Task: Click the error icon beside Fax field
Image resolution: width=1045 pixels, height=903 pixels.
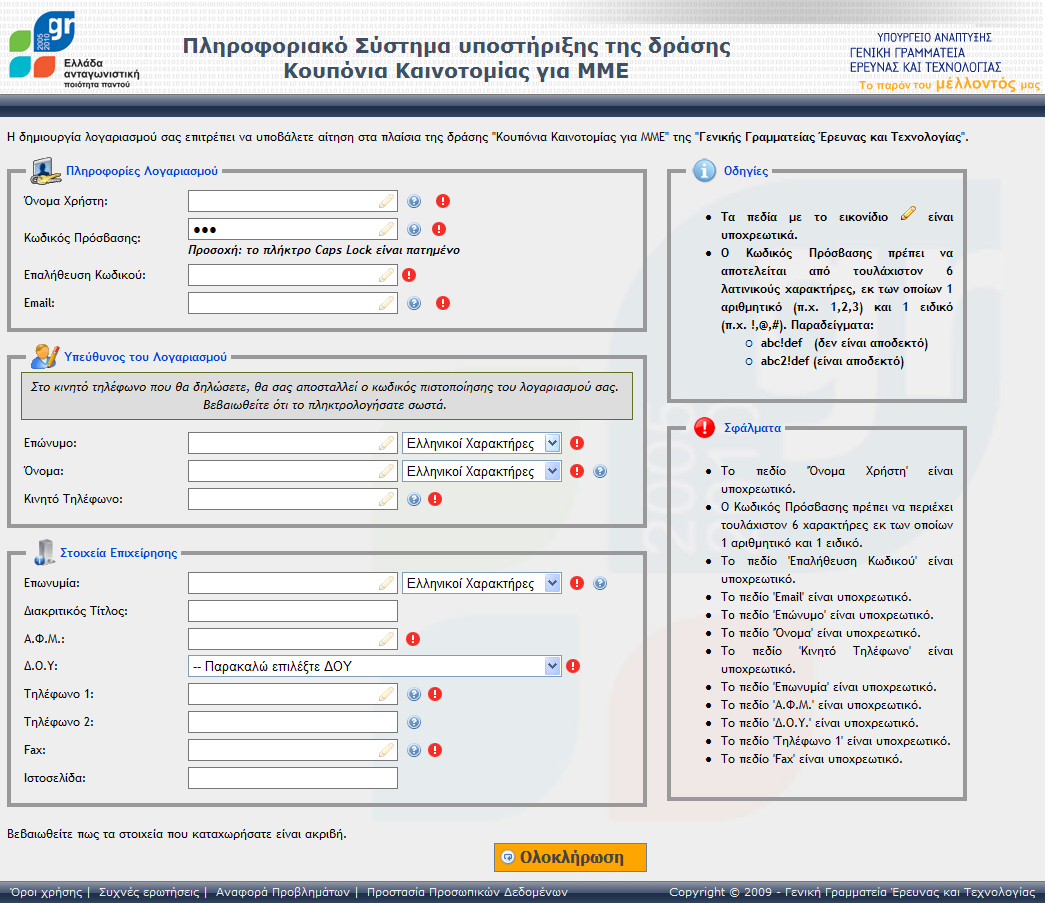Action: click(x=435, y=750)
